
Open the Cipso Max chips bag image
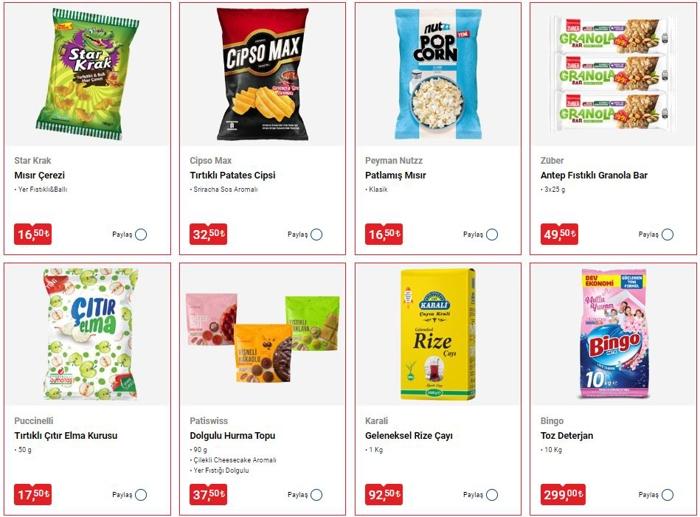pyautogui.click(x=262, y=74)
